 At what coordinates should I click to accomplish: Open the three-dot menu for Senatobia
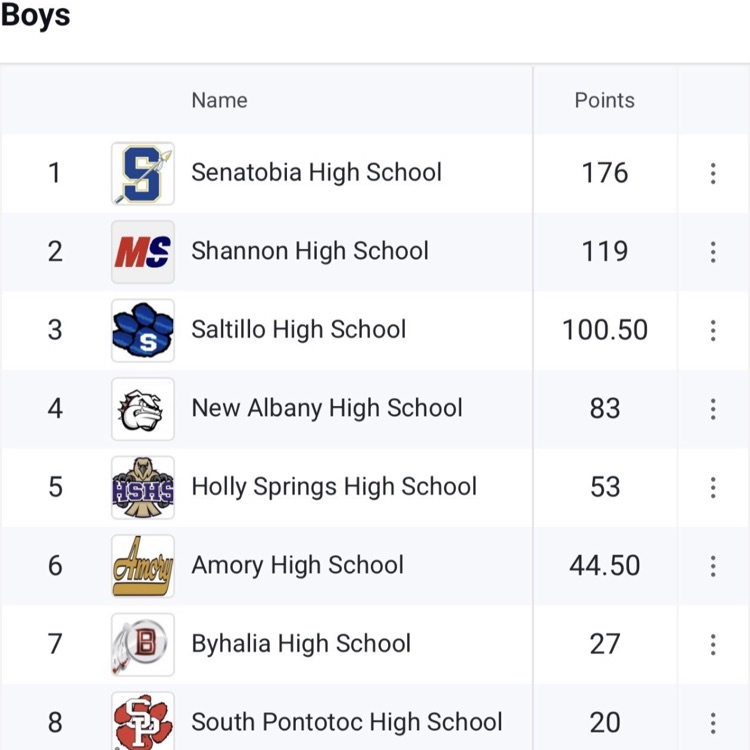(x=713, y=173)
